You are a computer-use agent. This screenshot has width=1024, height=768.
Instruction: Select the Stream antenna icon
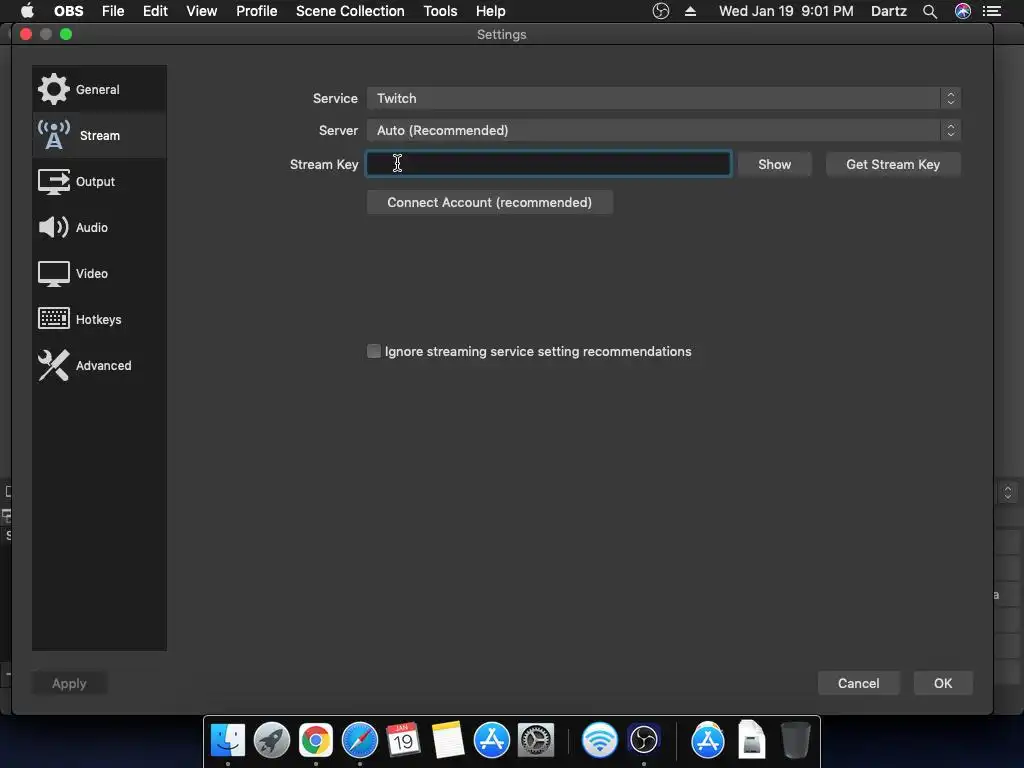point(54,135)
